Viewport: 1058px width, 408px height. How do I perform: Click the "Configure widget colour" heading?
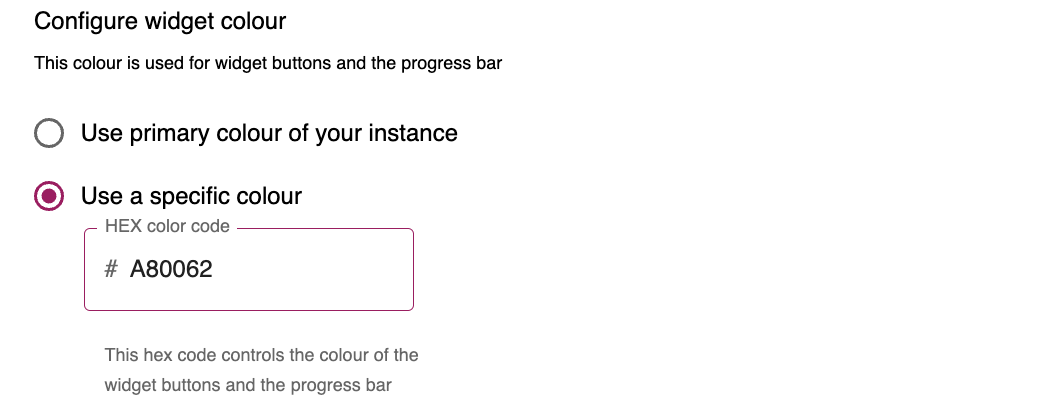click(x=160, y=21)
